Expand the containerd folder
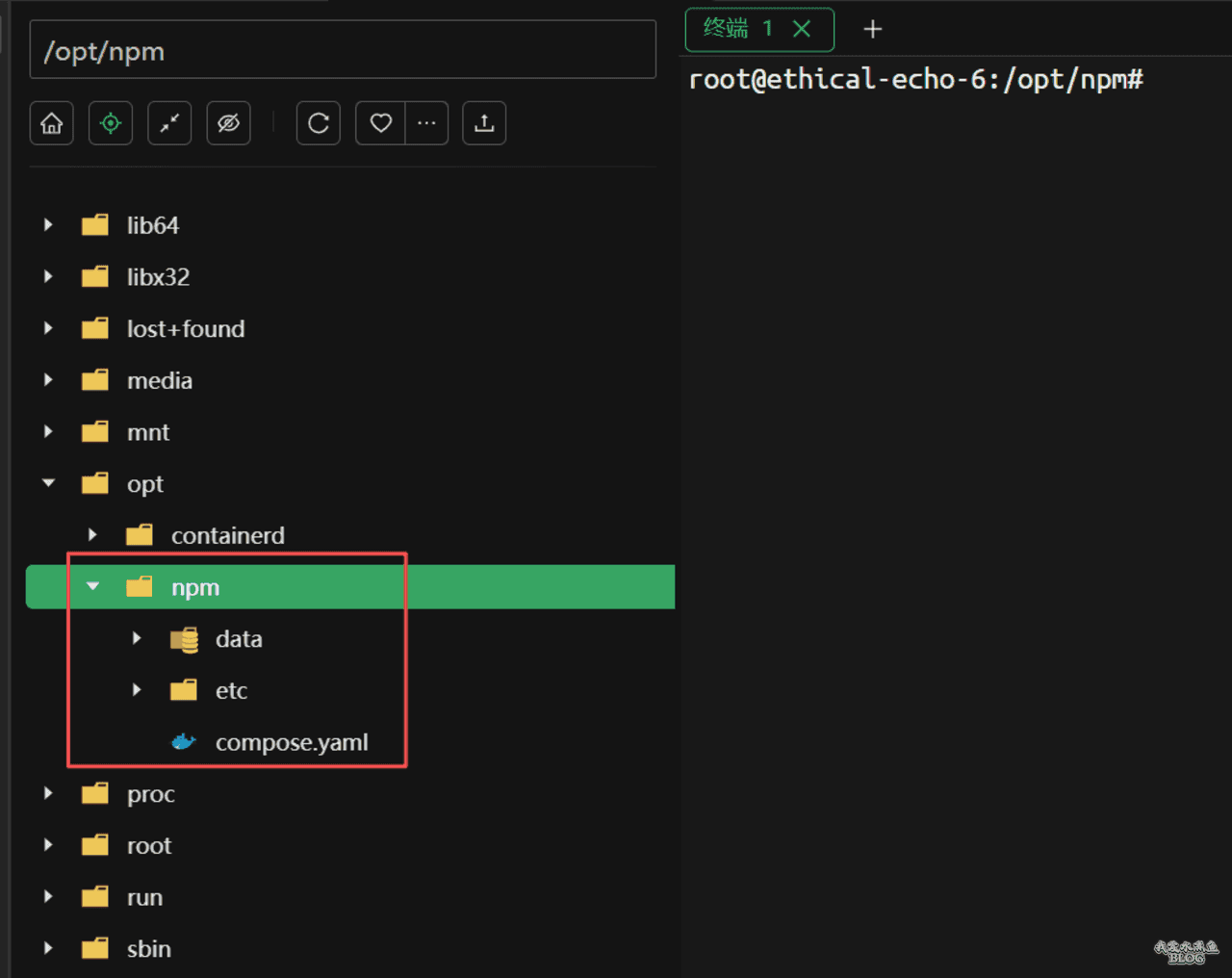 pos(92,535)
